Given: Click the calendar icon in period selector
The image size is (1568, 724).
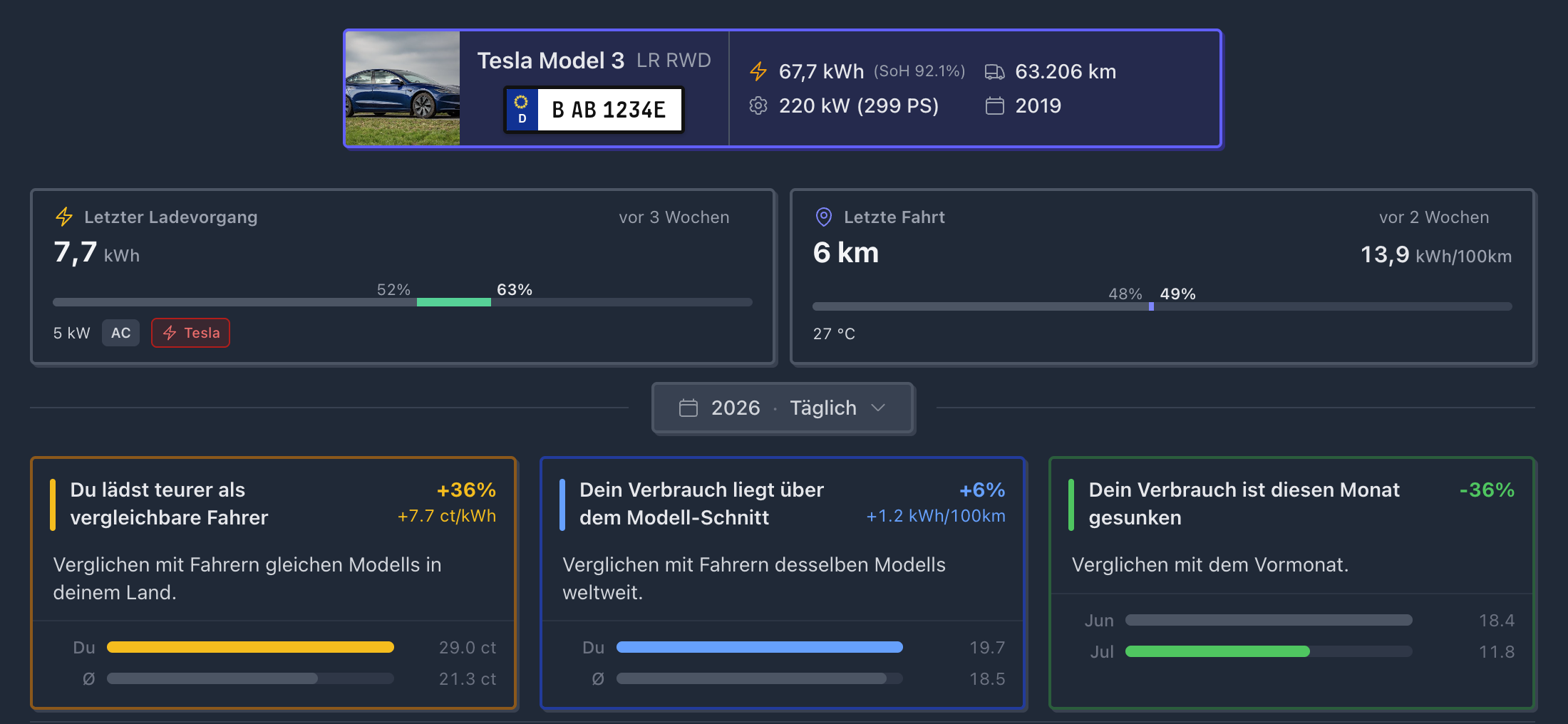Looking at the screenshot, I should coord(688,408).
